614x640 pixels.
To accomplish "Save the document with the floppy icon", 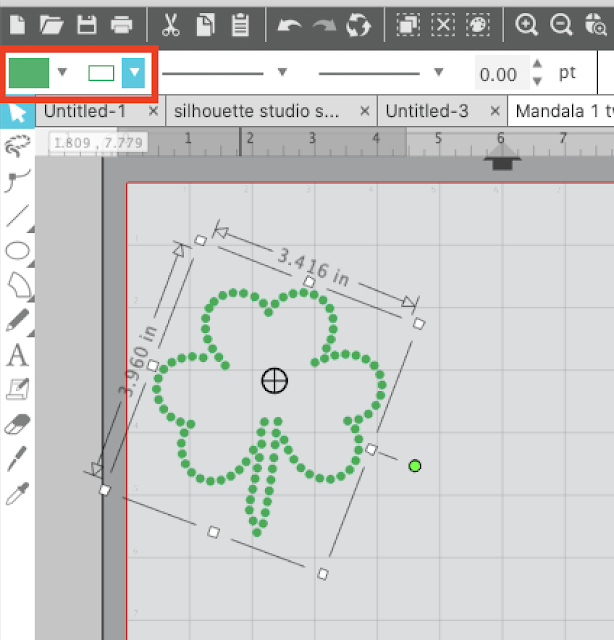I will pos(87,25).
